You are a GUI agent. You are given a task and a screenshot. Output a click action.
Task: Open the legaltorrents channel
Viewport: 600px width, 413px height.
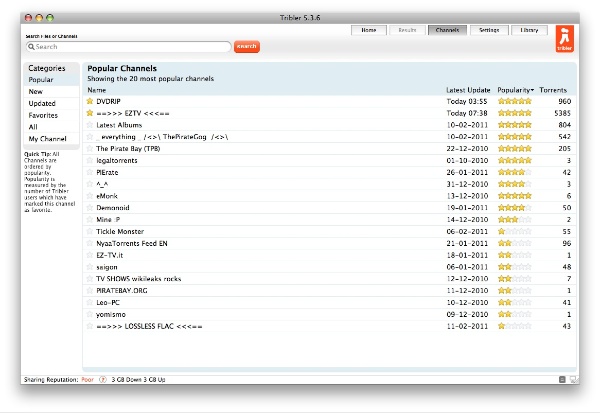pos(117,160)
